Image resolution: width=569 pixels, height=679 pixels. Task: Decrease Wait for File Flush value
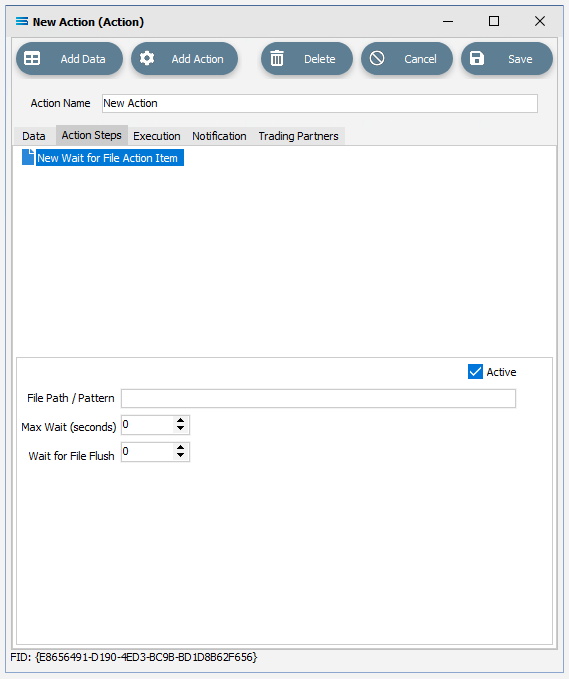pos(181,456)
